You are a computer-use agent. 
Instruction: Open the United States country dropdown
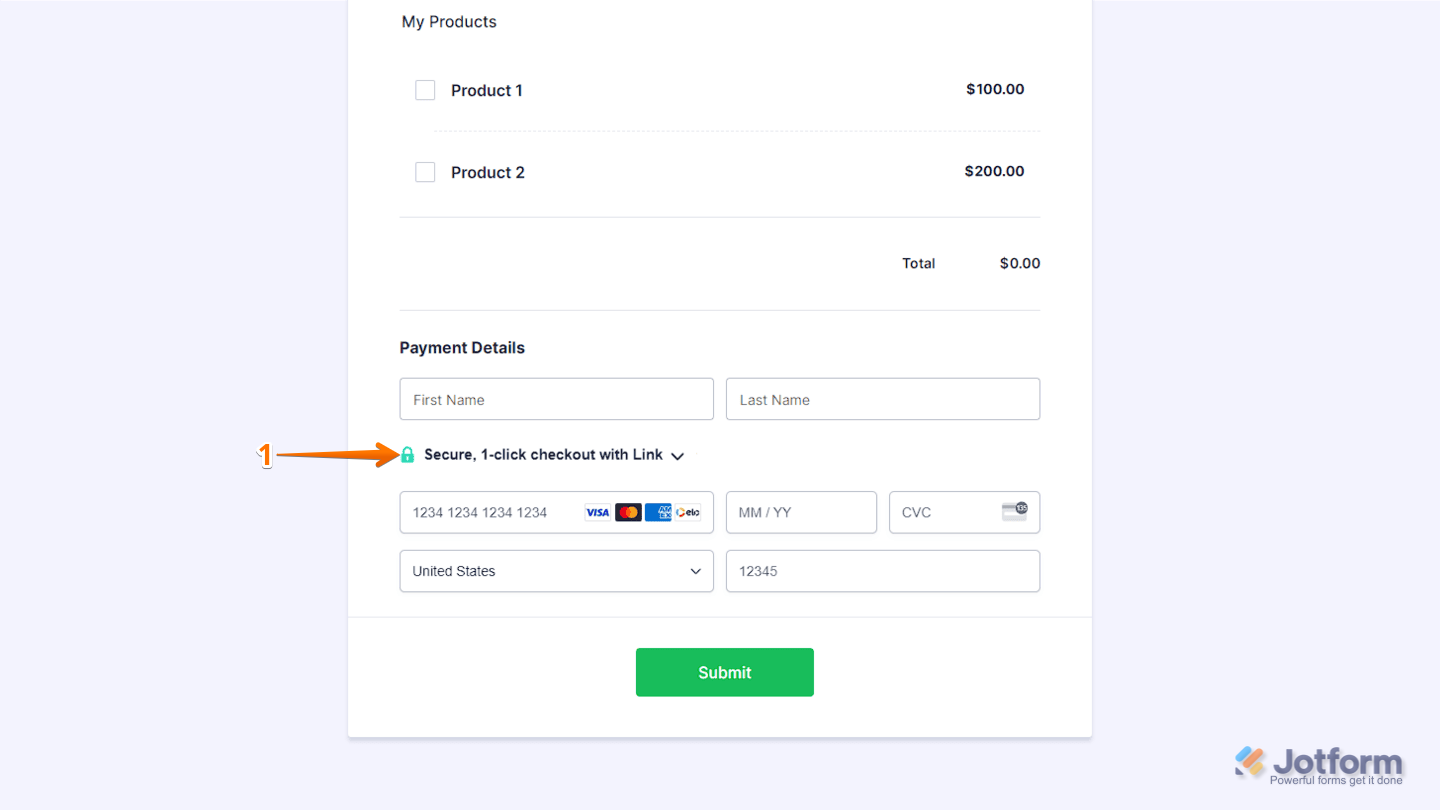(x=556, y=571)
